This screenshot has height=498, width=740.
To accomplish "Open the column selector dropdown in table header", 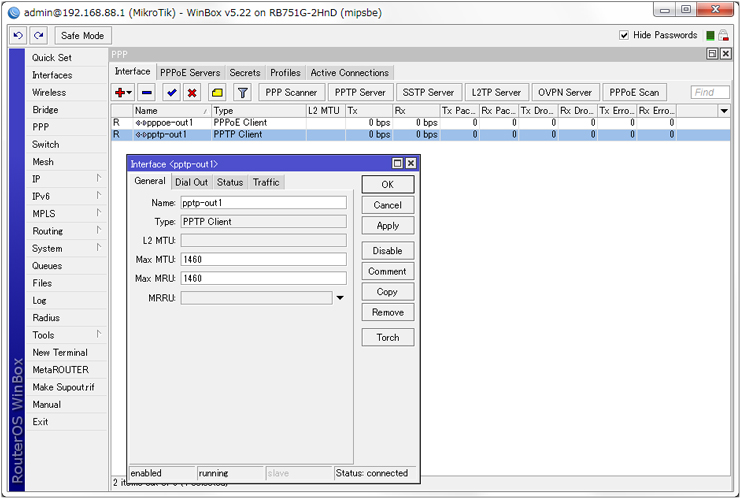I will [724, 110].
